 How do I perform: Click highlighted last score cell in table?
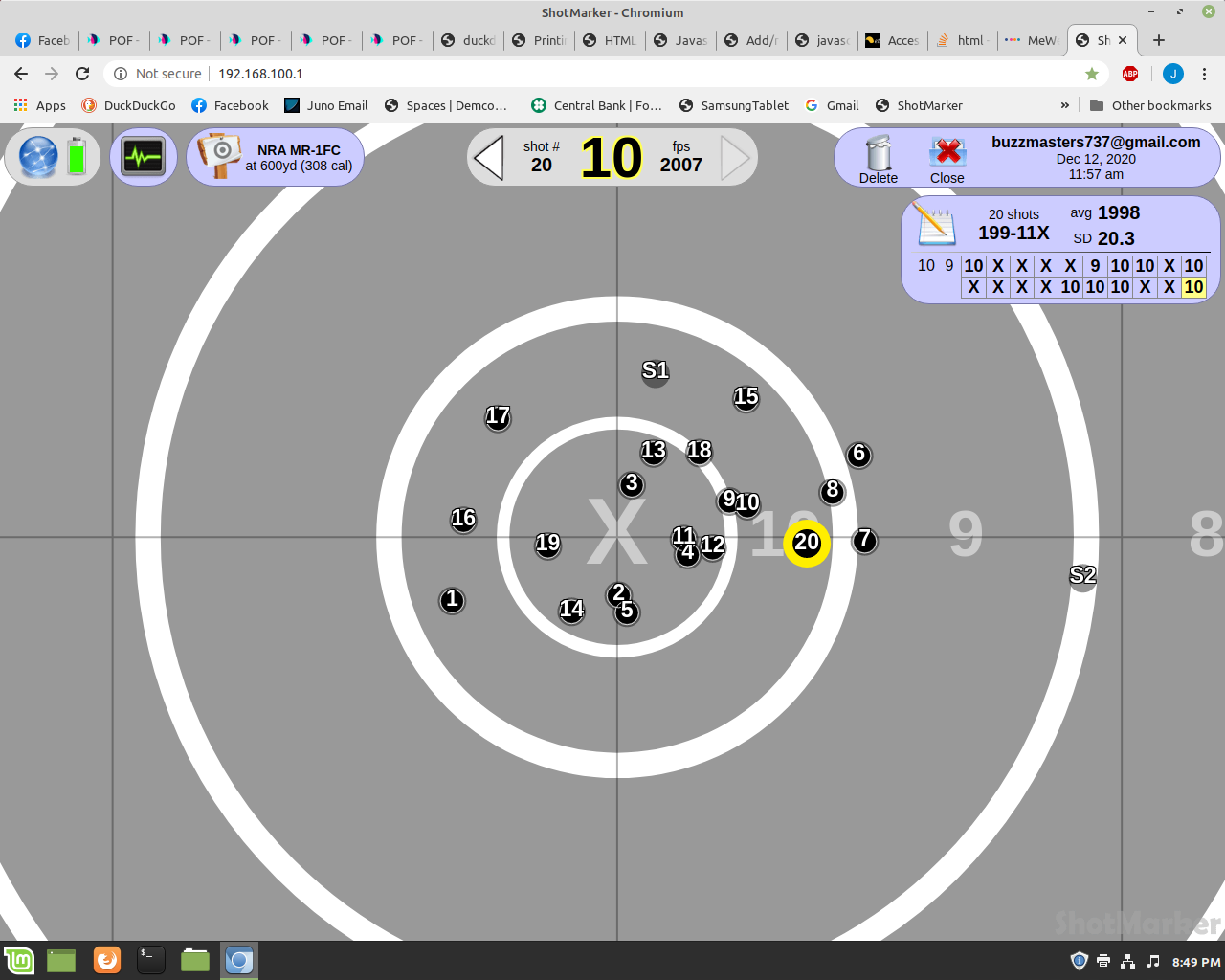(x=1193, y=287)
